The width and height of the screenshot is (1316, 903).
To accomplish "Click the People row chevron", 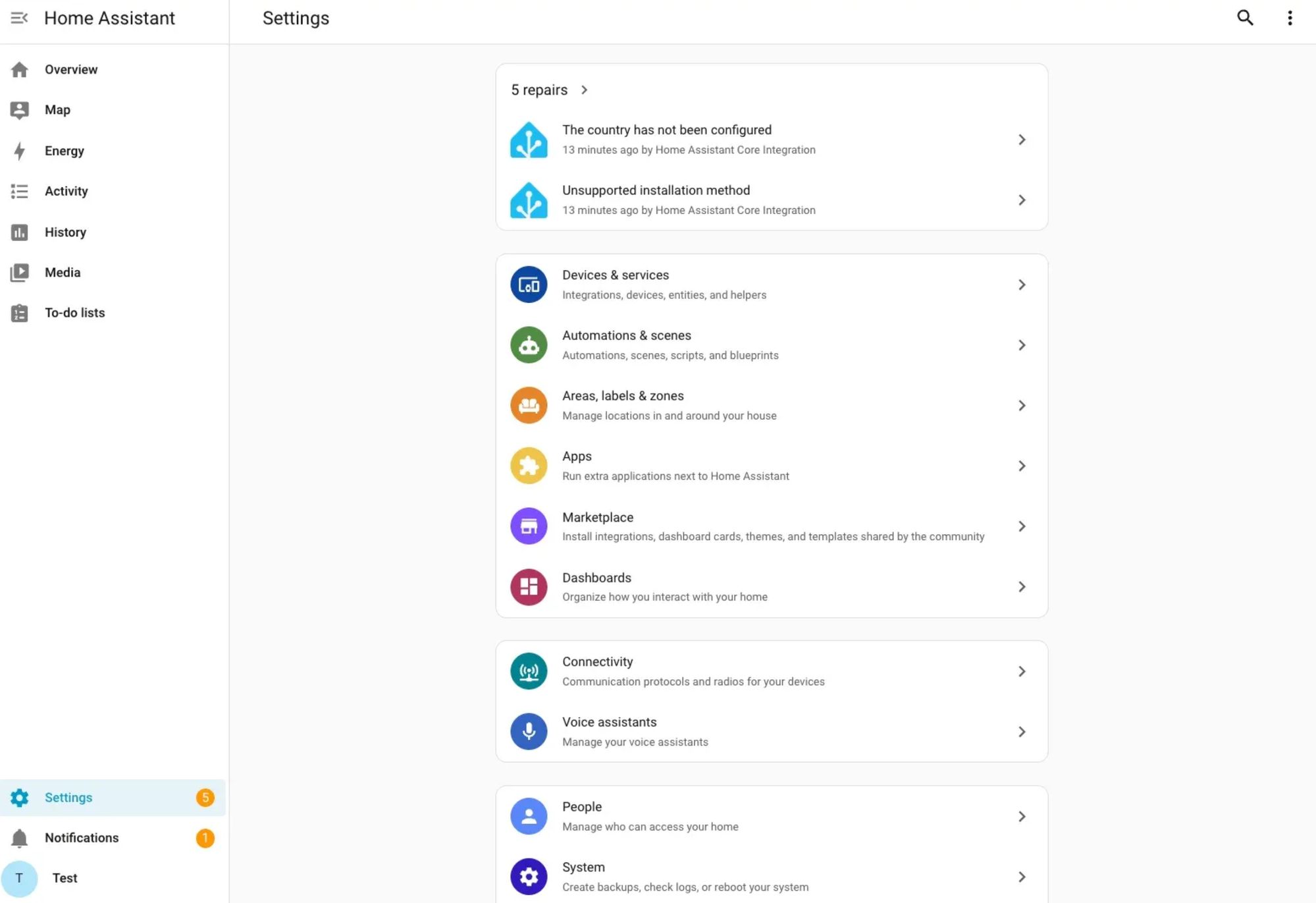I will click(x=1022, y=817).
